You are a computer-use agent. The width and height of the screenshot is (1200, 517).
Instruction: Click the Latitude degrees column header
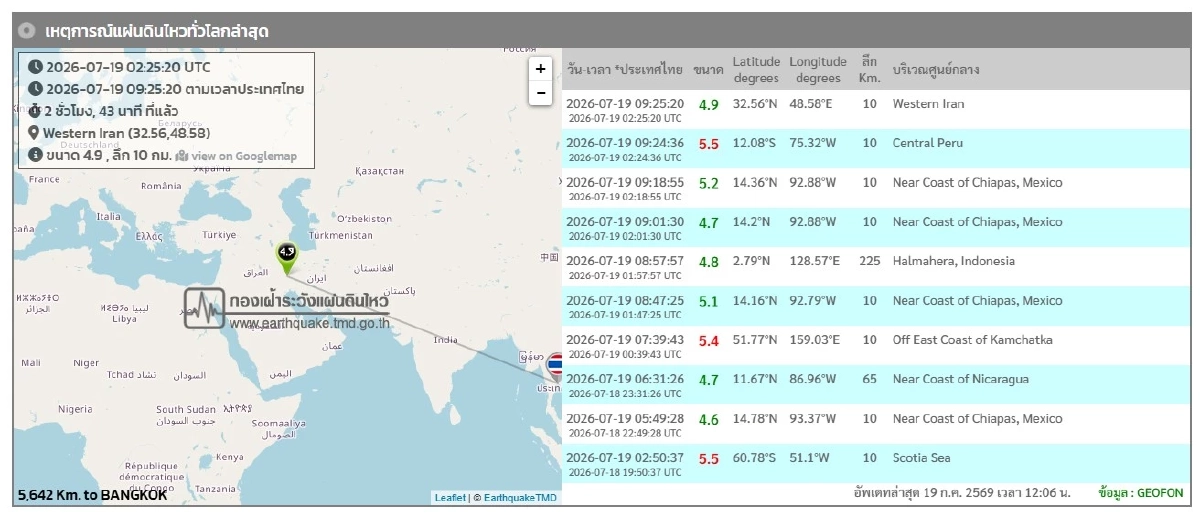(756, 69)
